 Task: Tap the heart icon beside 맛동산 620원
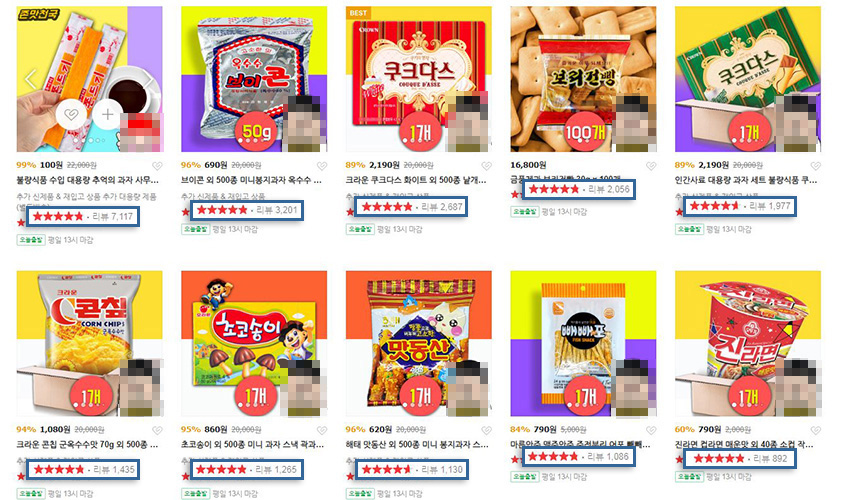click(x=486, y=430)
